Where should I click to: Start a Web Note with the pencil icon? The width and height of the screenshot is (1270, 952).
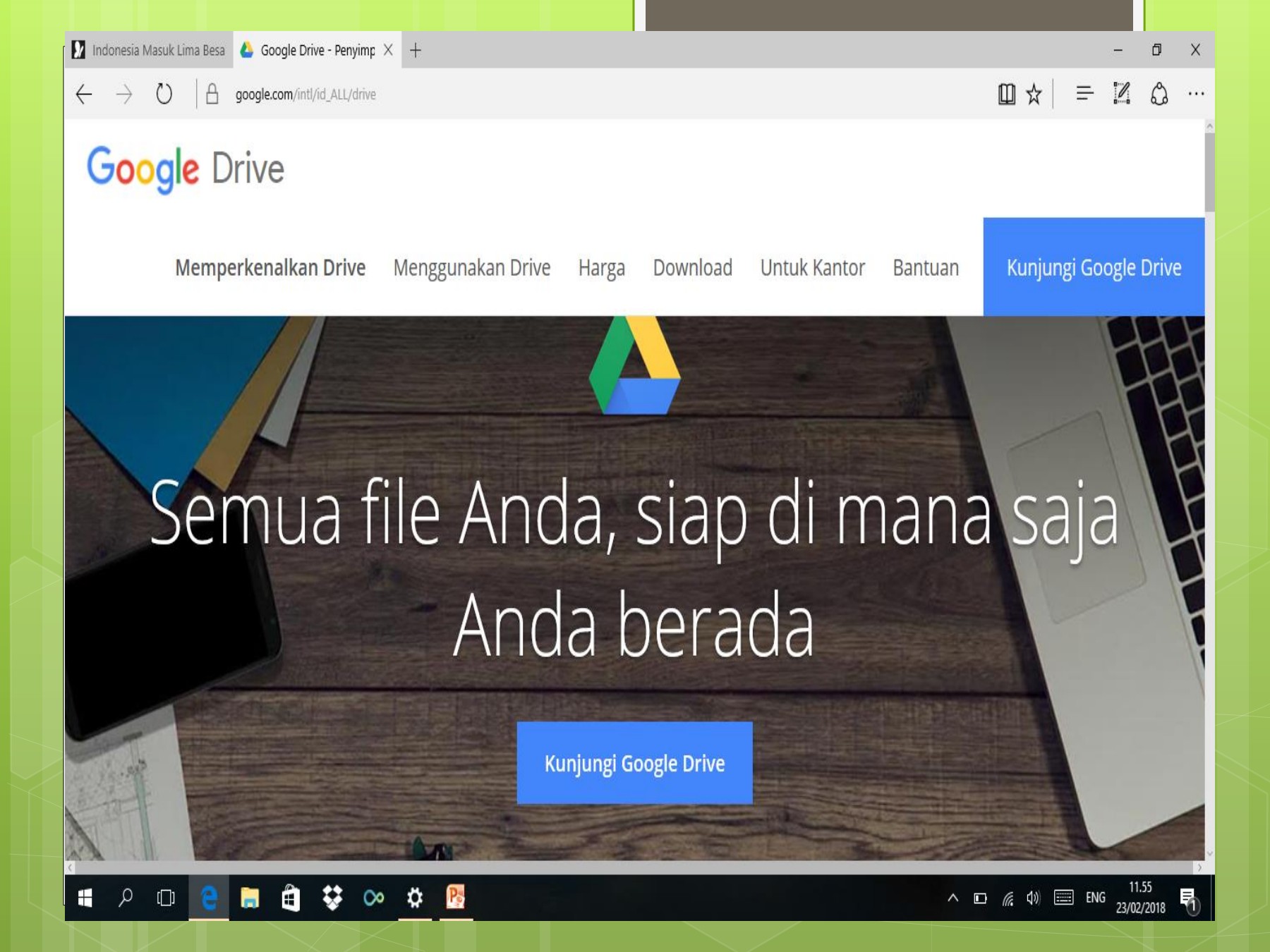(x=1123, y=94)
